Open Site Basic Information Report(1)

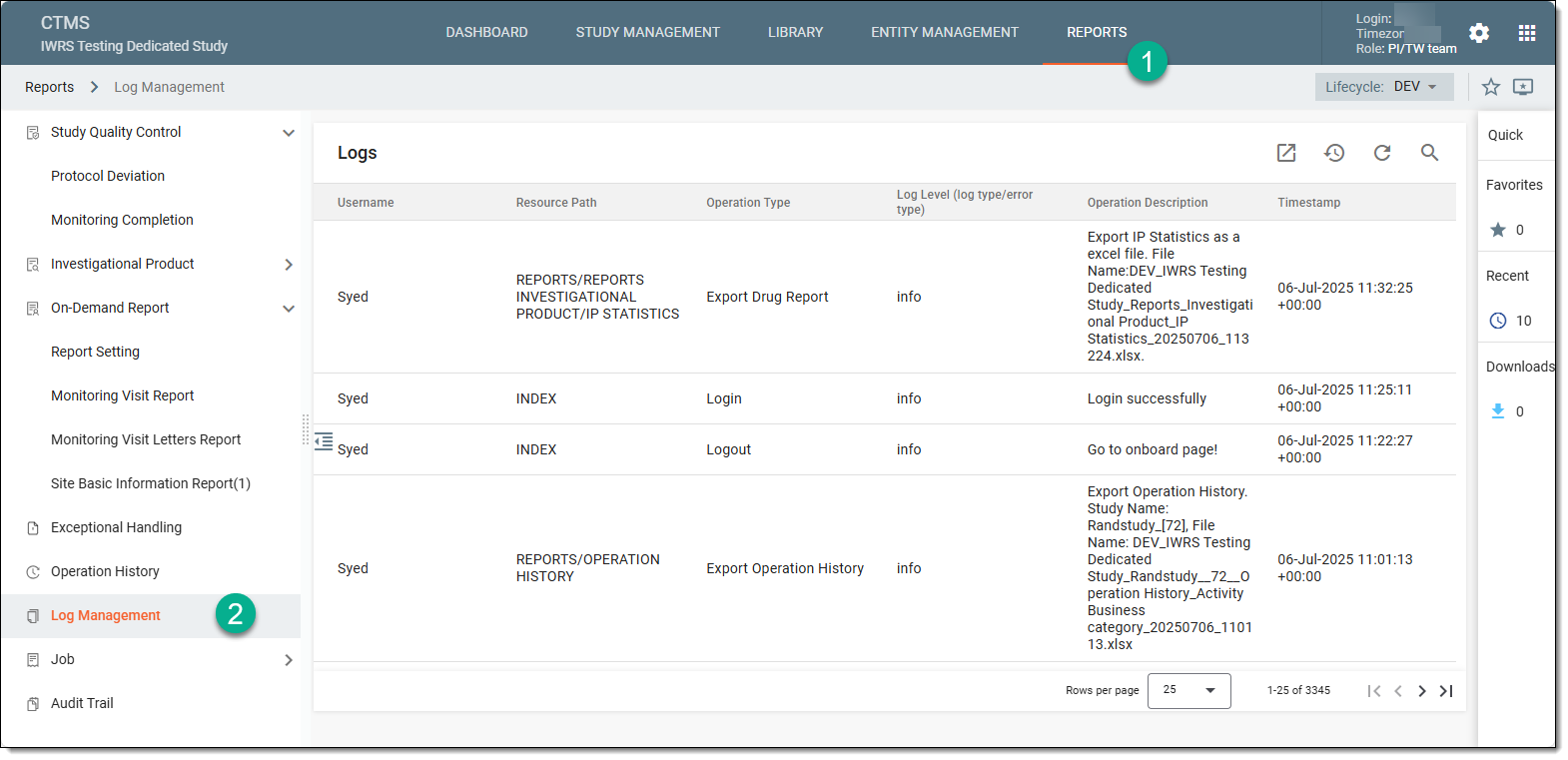pos(151,483)
